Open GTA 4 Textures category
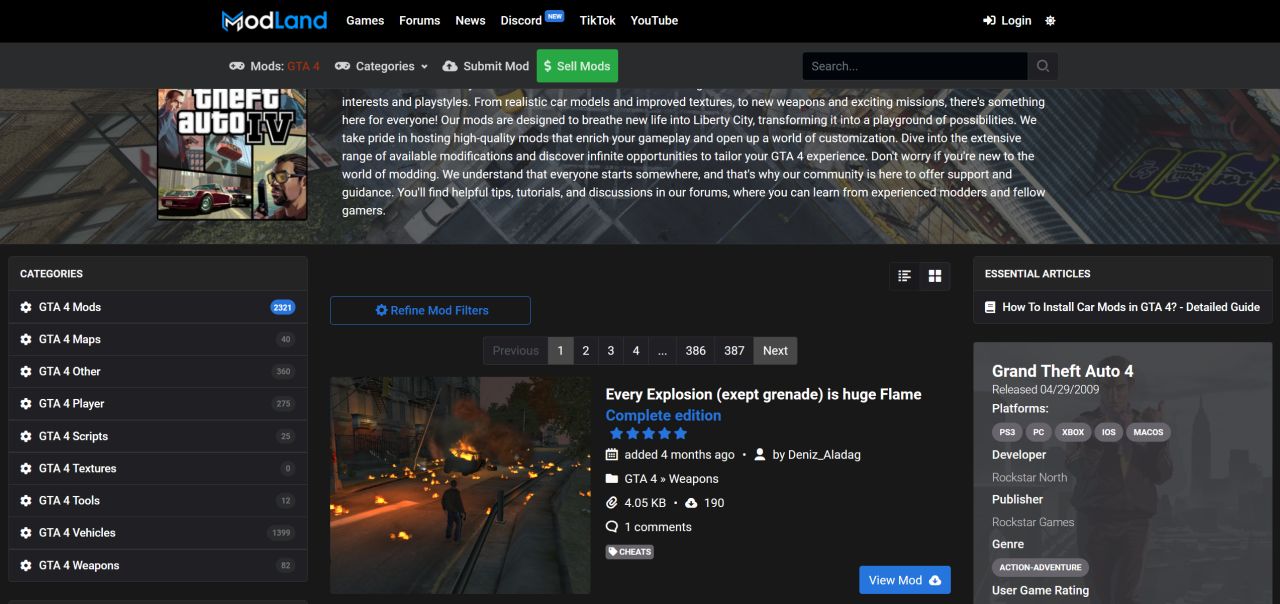The width and height of the screenshot is (1280, 604). tap(158, 468)
